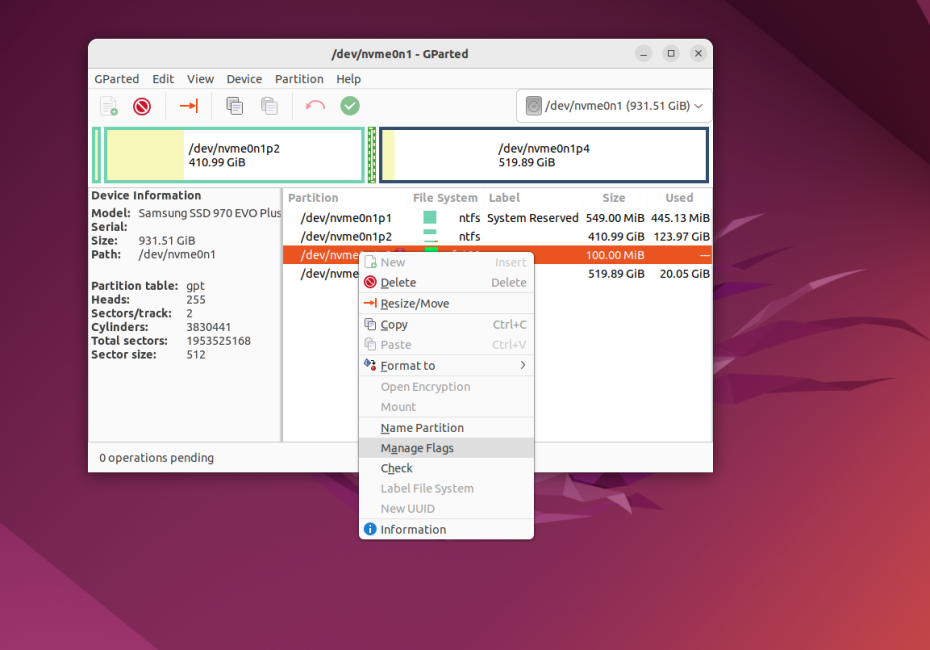
Task: Click the Paste partition toolbar icon
Action: click(269, 106)
